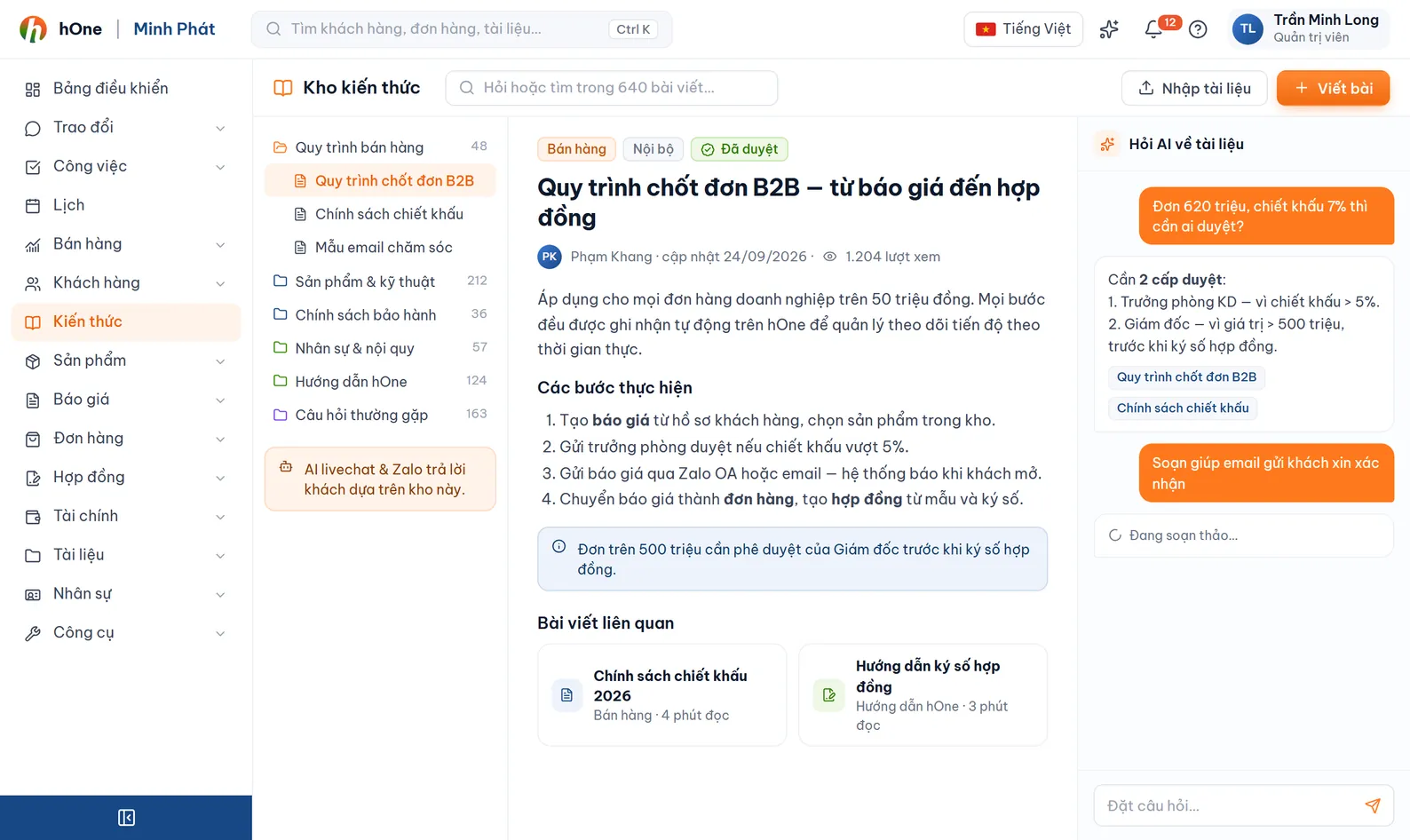
Task: Send the question with paper plane icon
Action: [x=1373, y=805]
